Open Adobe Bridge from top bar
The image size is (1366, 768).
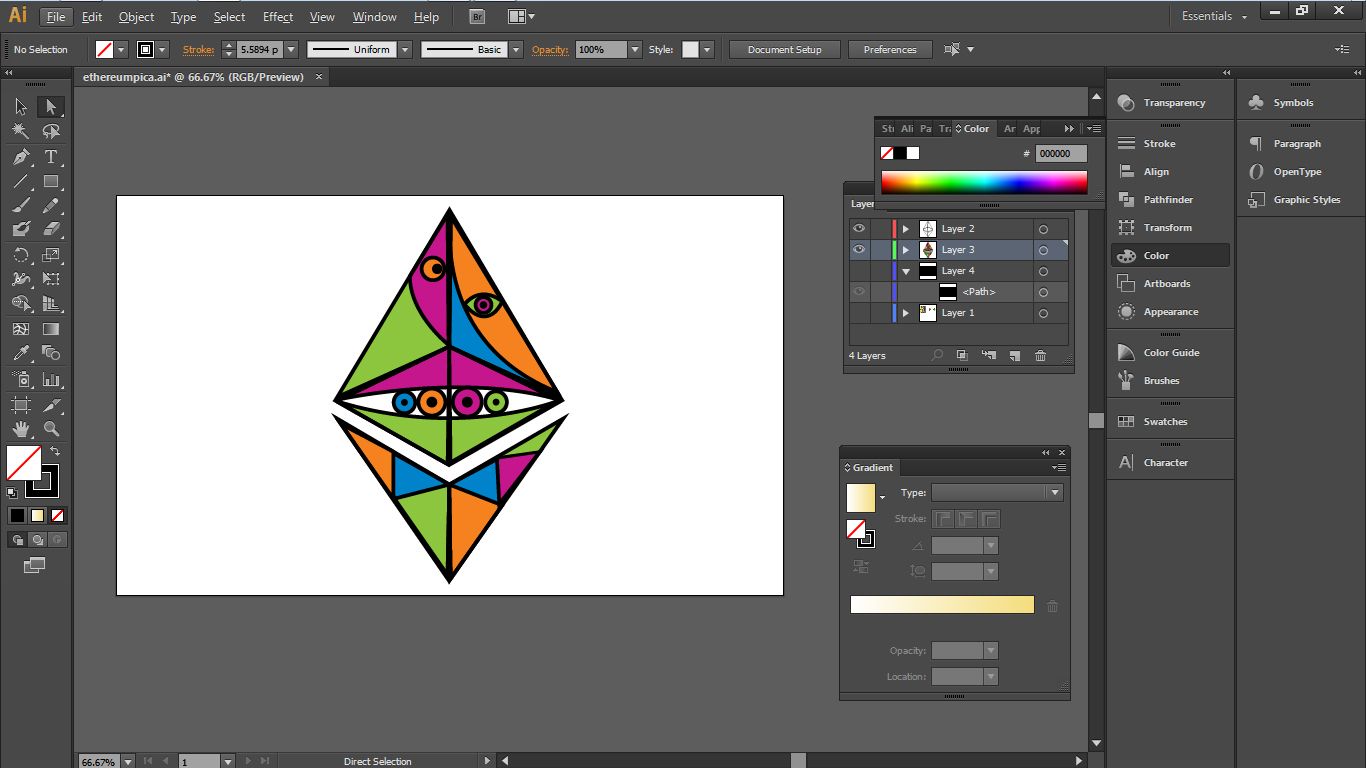pyautogui.click(x=477, y=17)
